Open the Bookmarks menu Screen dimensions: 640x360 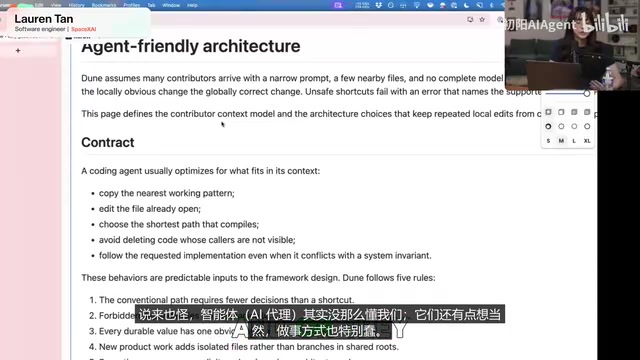coord(104,5)
